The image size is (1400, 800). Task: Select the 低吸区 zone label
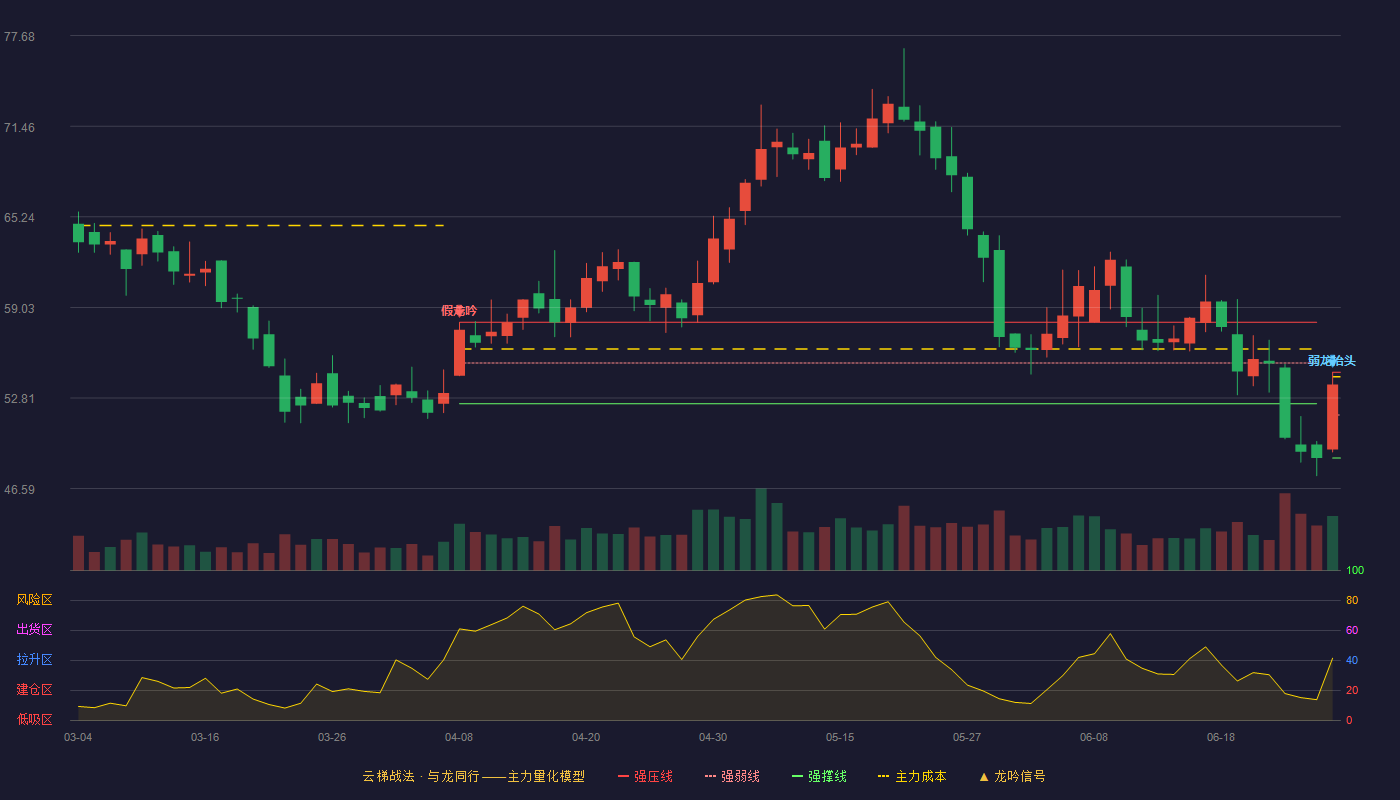34,719
